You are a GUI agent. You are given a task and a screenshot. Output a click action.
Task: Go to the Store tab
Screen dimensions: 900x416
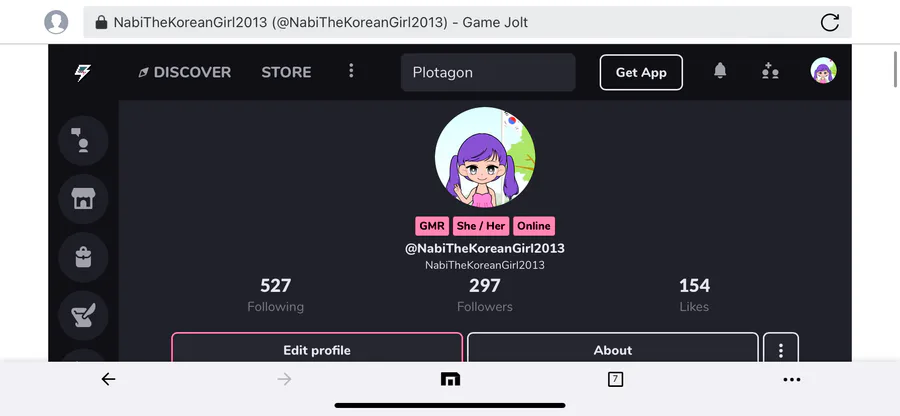[286, 72]
